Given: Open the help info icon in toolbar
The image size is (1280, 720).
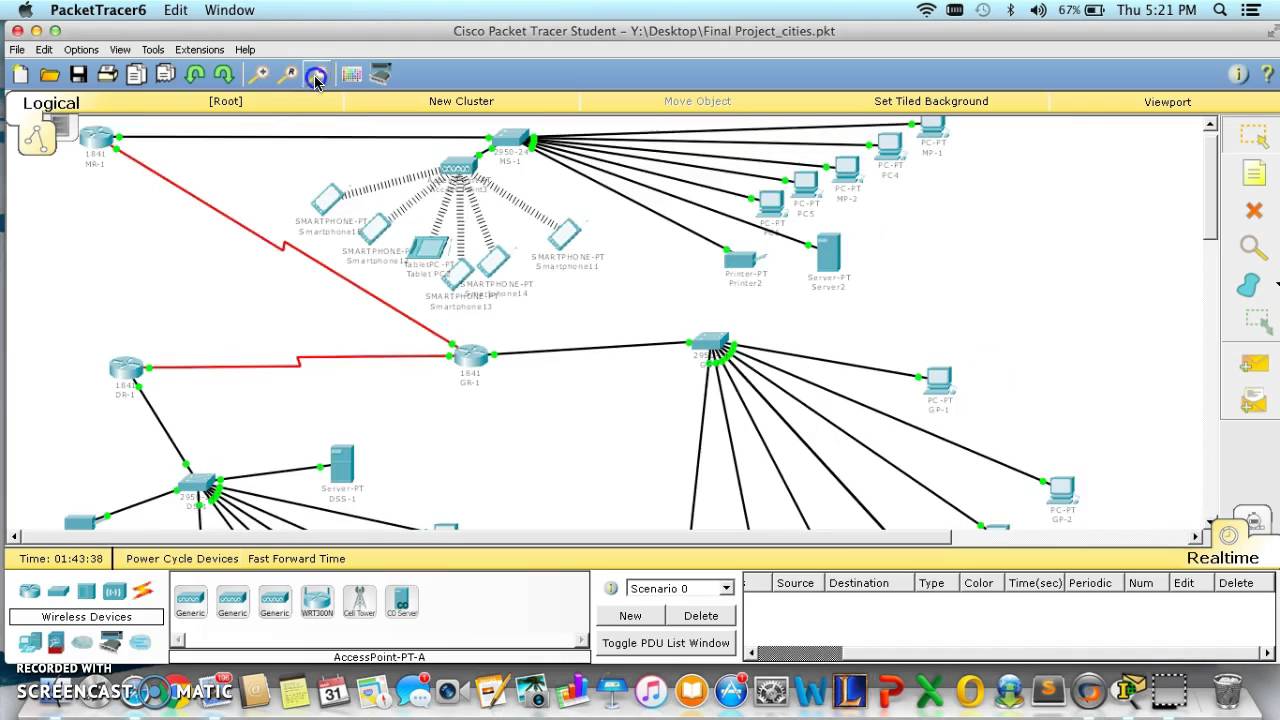Looking at the screenshot, I should pyautogui.click(x=1238, y=75).
